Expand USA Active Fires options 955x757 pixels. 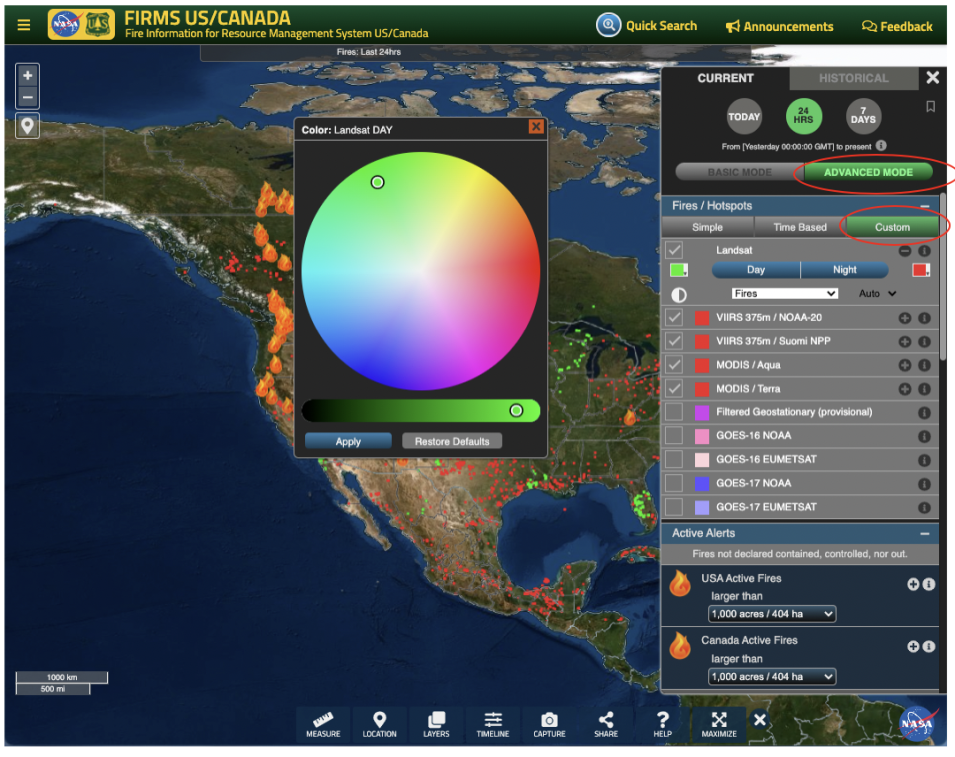pyautogui.click(x=912, y=585)
